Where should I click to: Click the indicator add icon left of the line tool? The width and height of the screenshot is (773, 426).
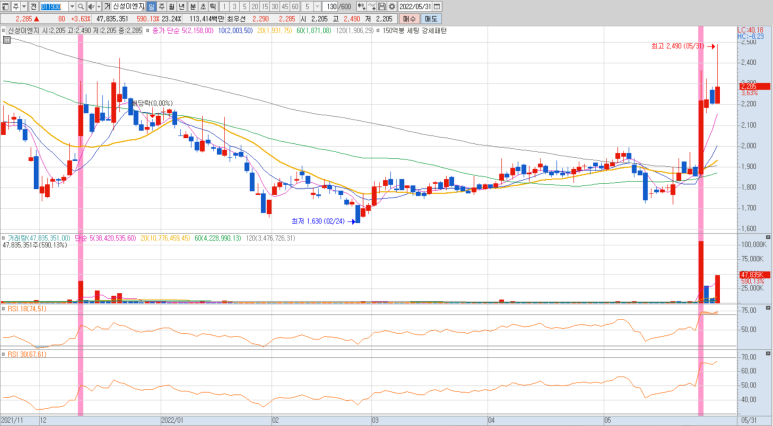(x=361, y=6)
